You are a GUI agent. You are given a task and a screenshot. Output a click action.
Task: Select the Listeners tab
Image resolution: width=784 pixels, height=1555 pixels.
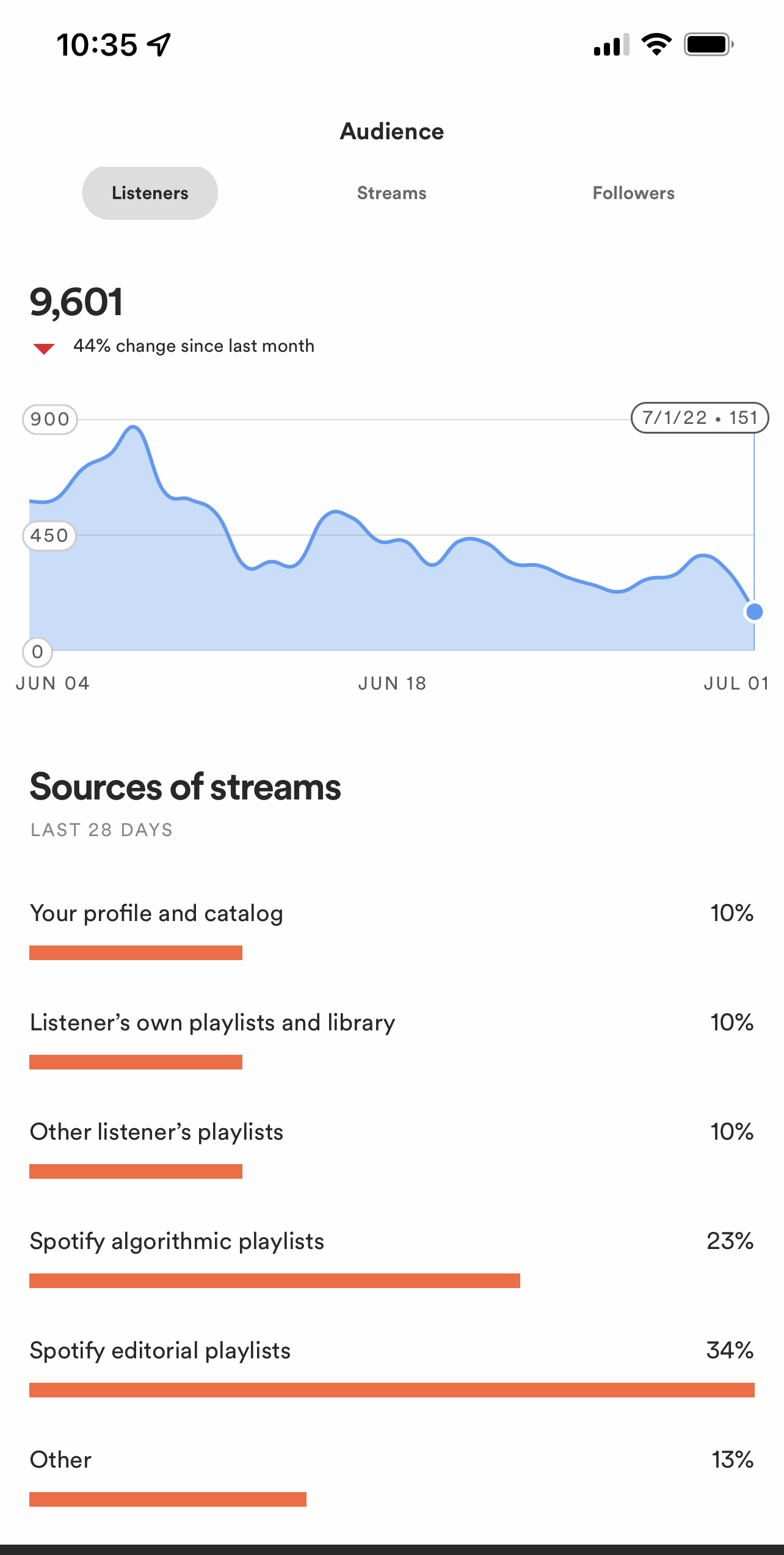150,193
